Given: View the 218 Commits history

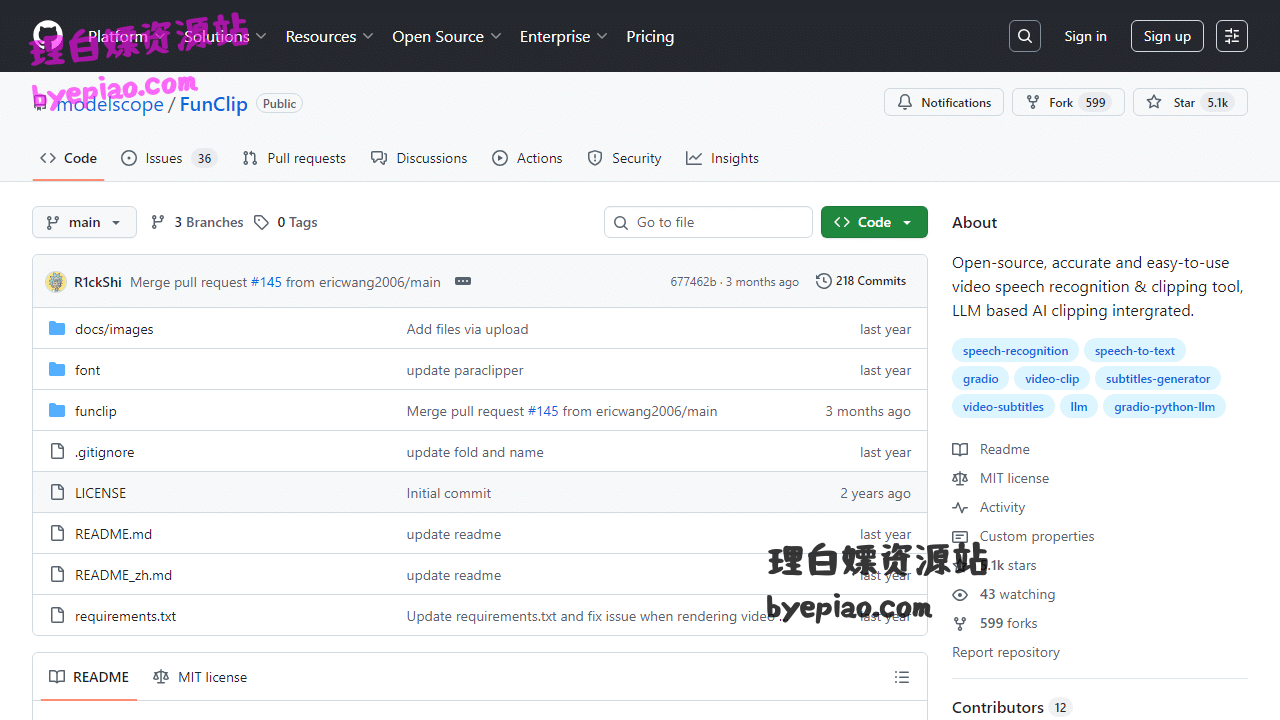Looking at the screenshot, I should tap(861, 281).
